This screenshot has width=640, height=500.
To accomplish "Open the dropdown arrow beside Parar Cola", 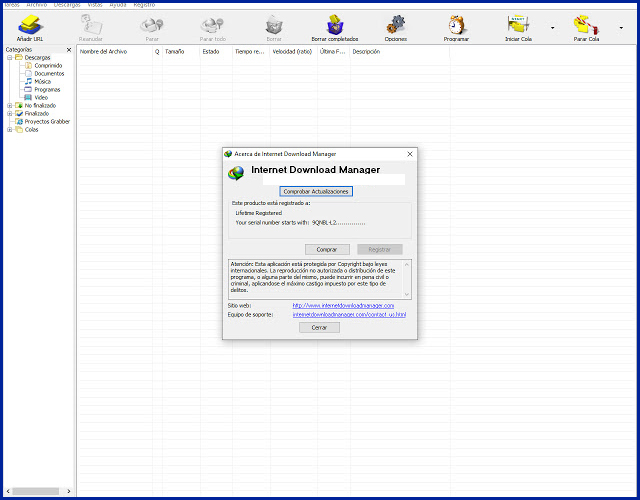I will (621, 28).
